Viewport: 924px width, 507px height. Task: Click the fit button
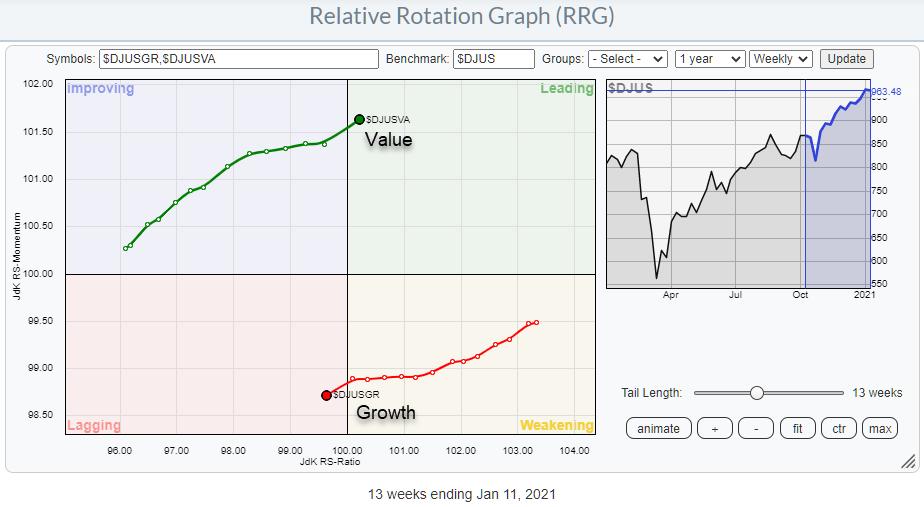[797, 428]
